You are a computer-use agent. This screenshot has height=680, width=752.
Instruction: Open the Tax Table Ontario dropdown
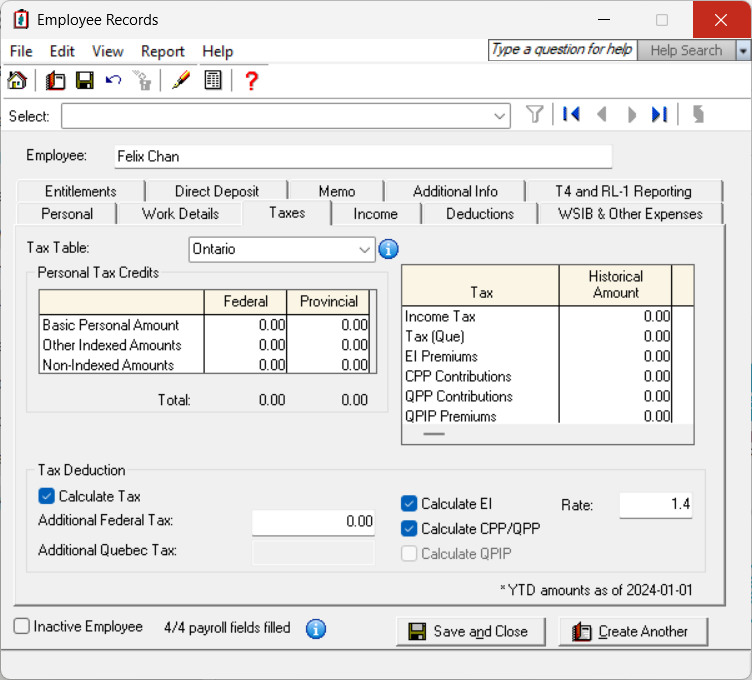pos(364,249)
